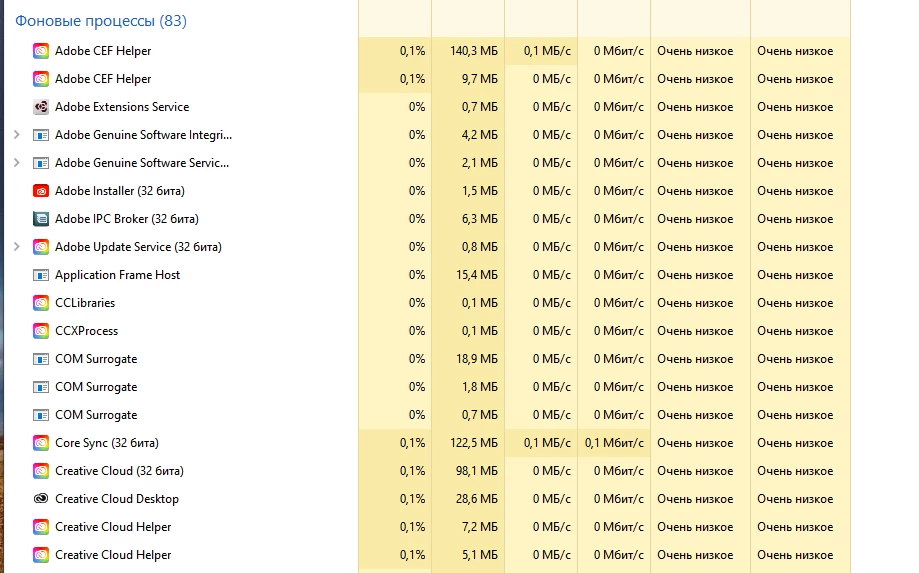Click the CCLibraries process icon
Screen dimensions: 919x573
click(x=40, y=303)
